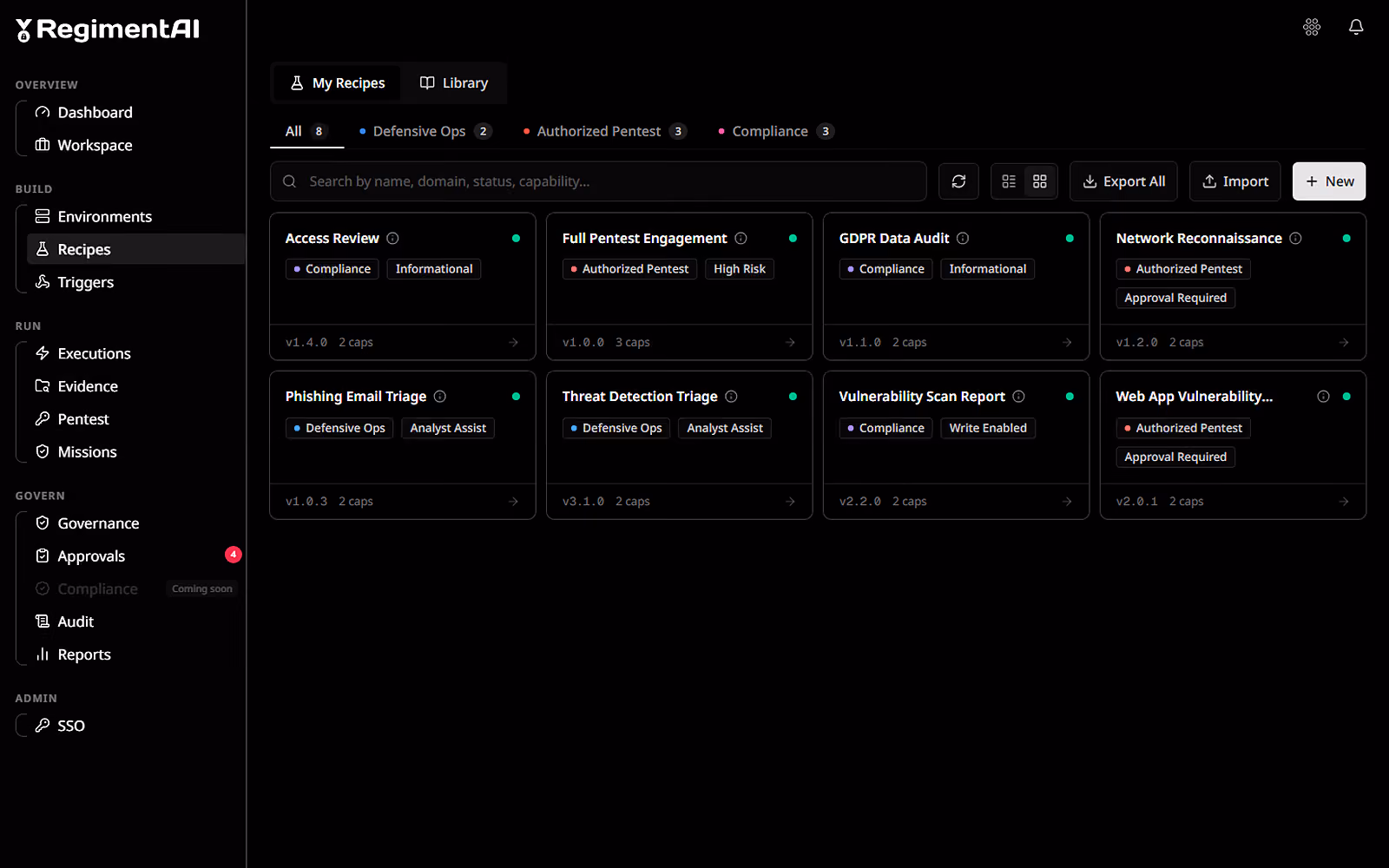Switch to My Recipes tab
Screen dimensions: 1389x868
[x=337, y=83]
